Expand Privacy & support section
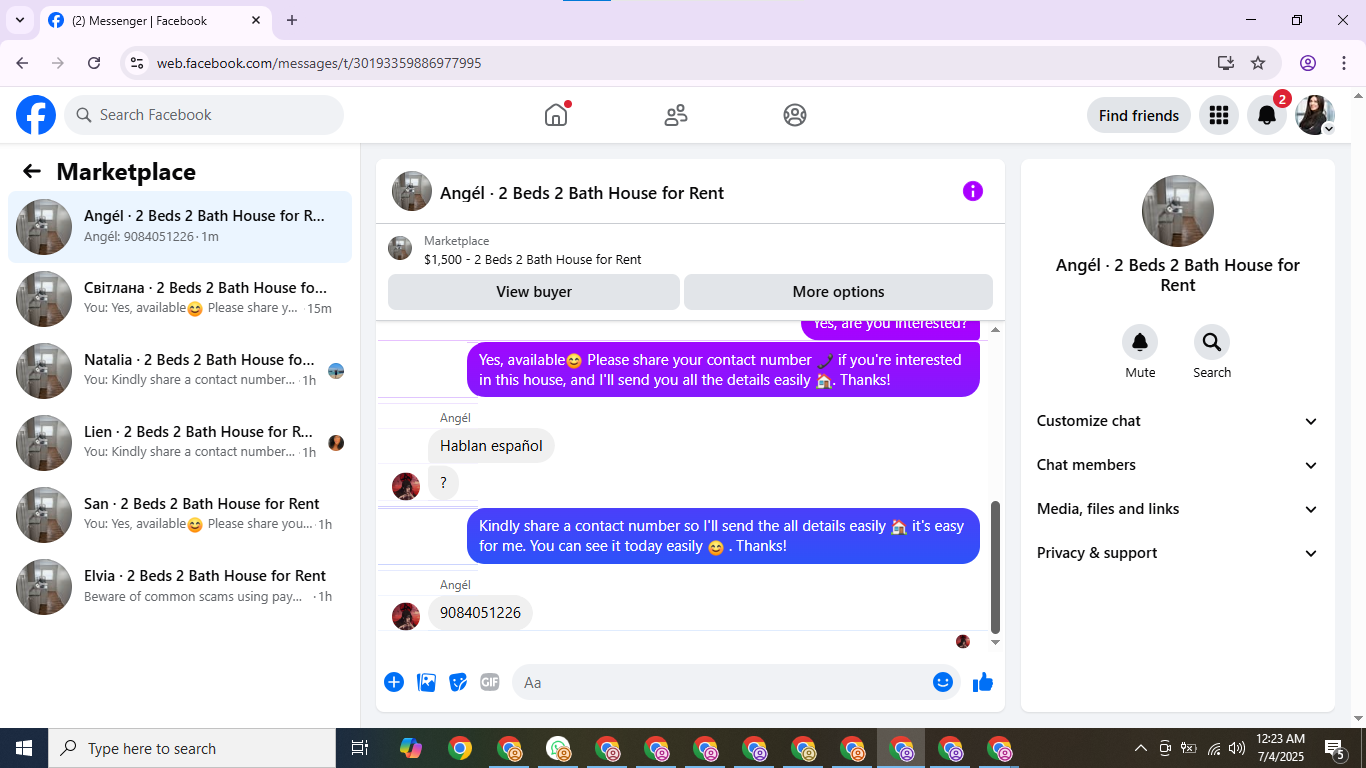The width and height of the screenshot is (1366, 768). click(x=1178, y=553)
